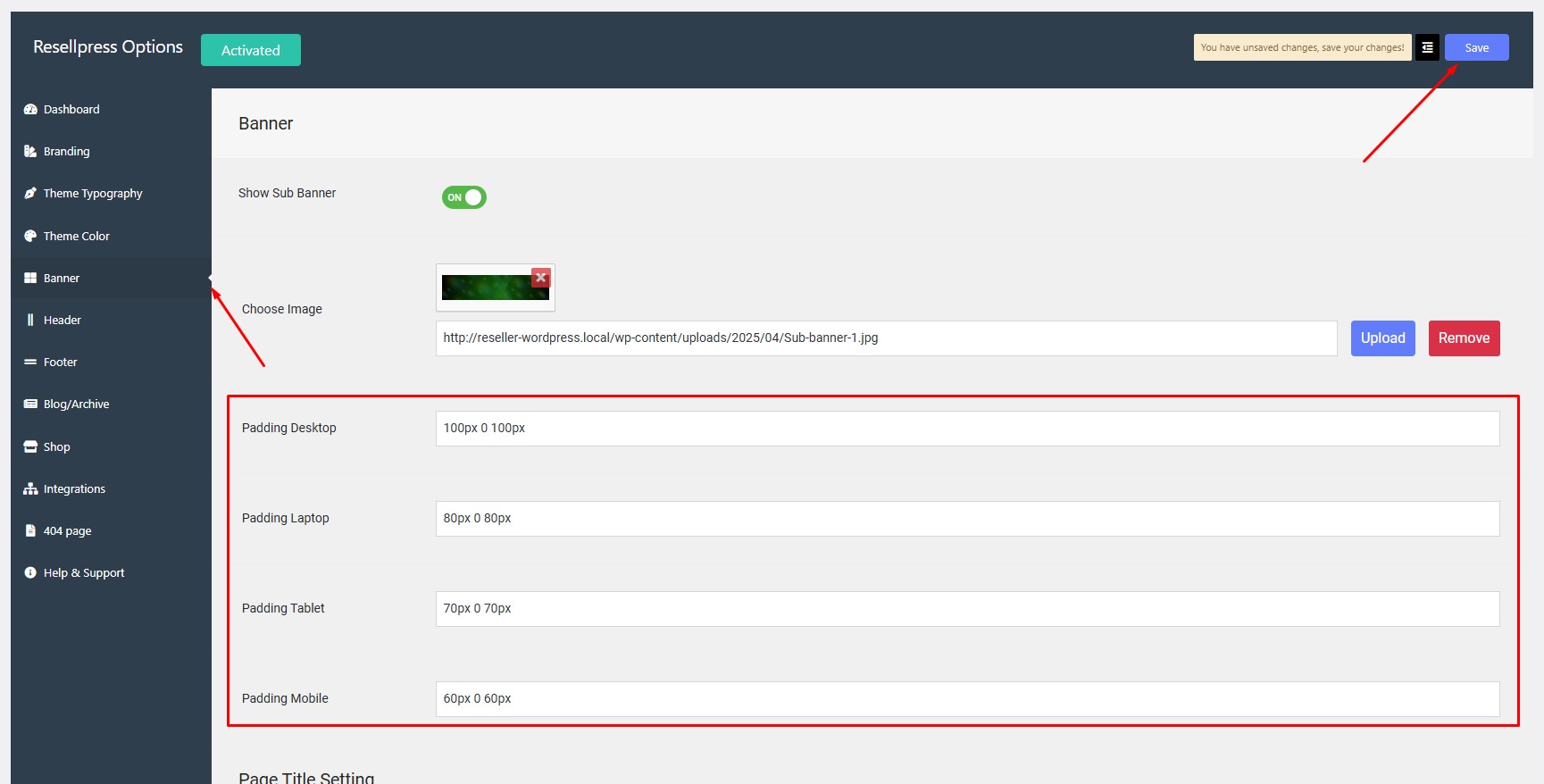The height and width of the screenshot is (784, 1544).
Task: Click the Branding icon in sidebar
Action: pos(30,152)
